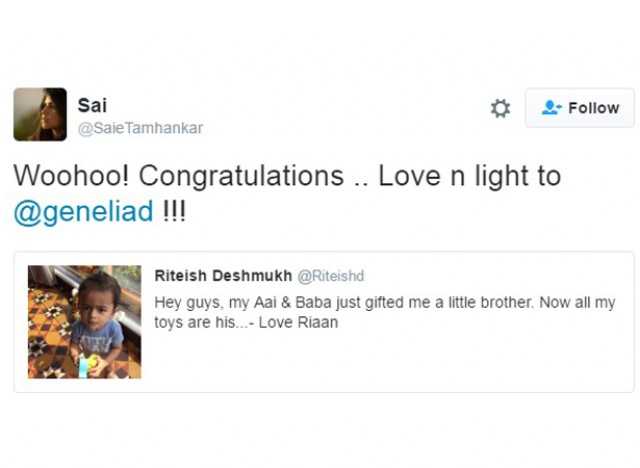This screenshot has height=468, width=640.
Task: Click the Follow button
Action: pos(580,108)
